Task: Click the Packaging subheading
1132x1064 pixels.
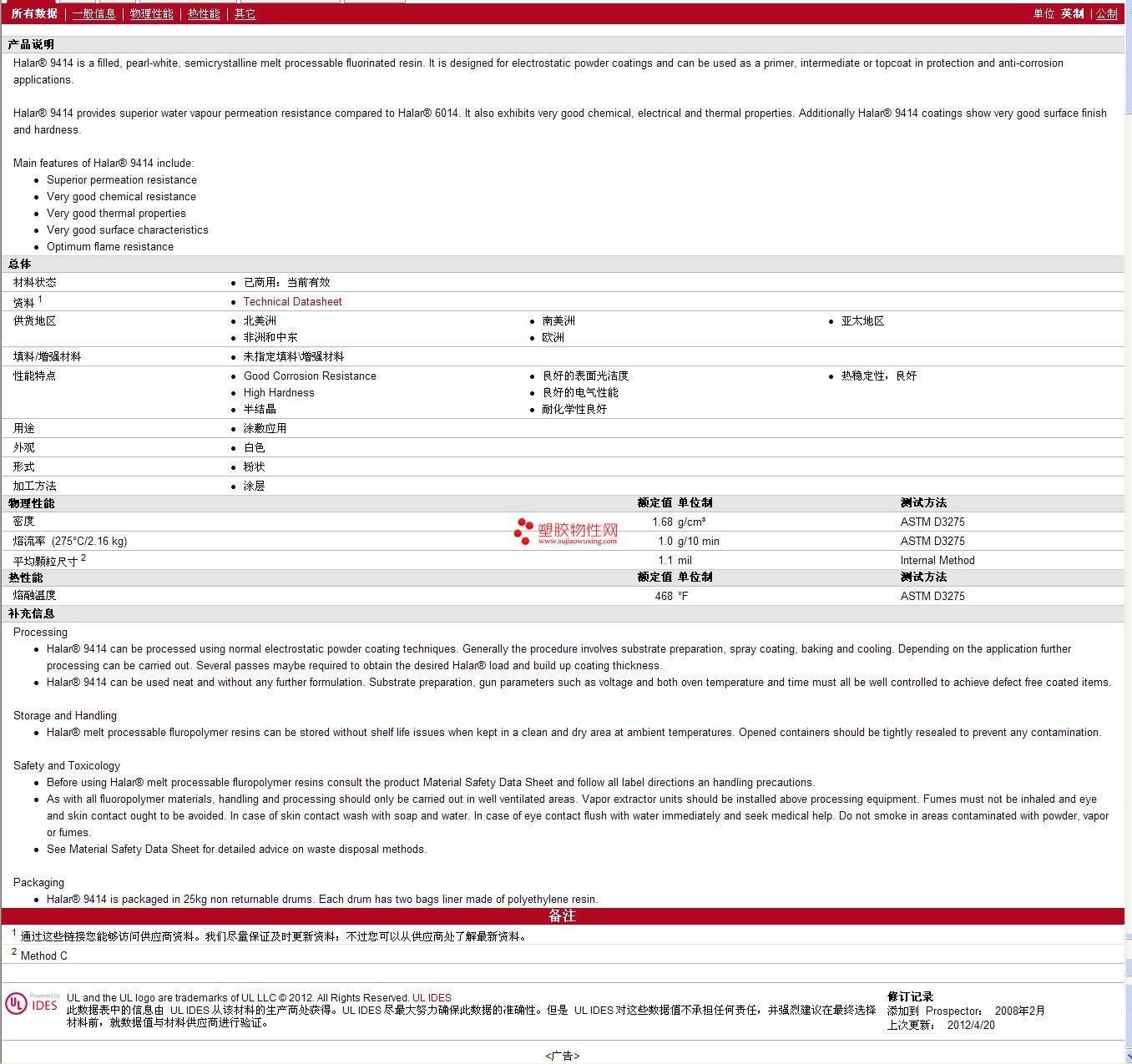Action: tap(38, 883)
